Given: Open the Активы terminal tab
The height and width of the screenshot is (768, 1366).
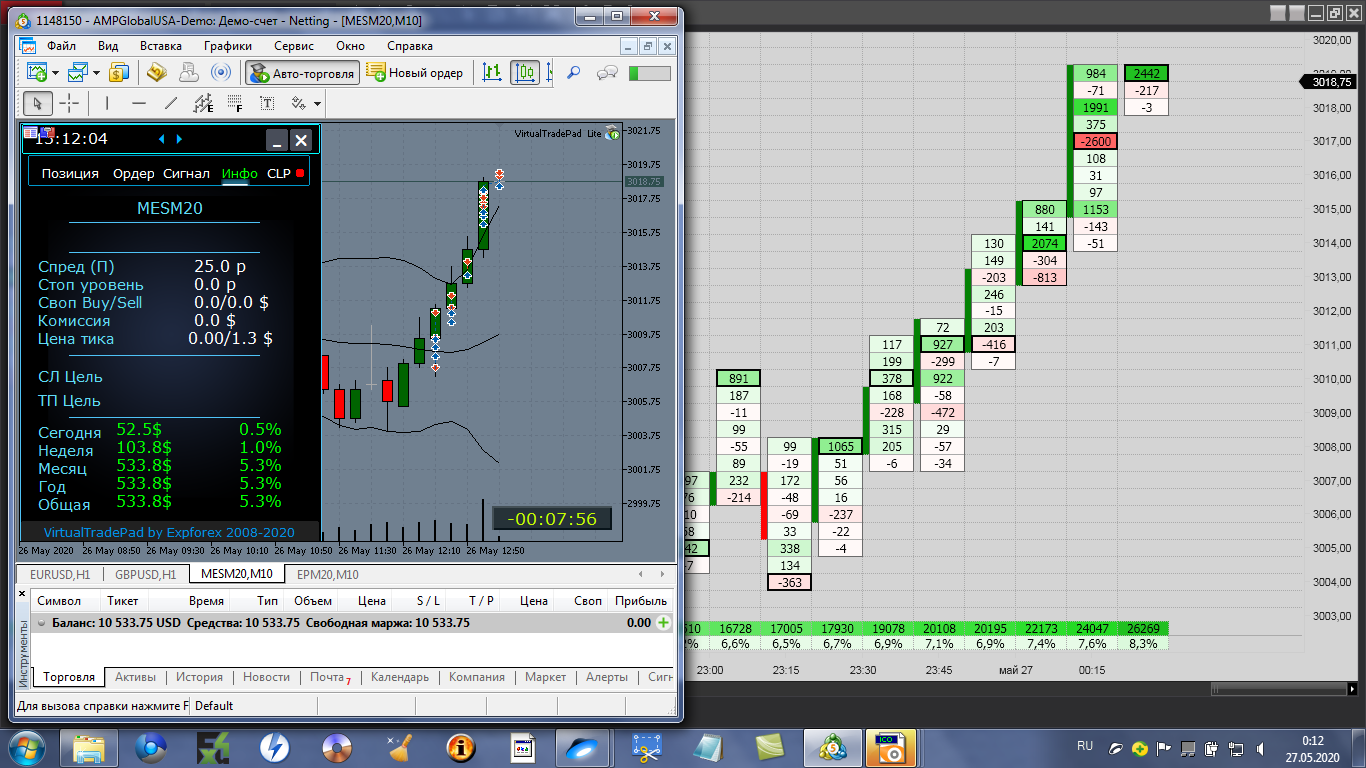Looking at the screenshot, I should tap(135, 677).
